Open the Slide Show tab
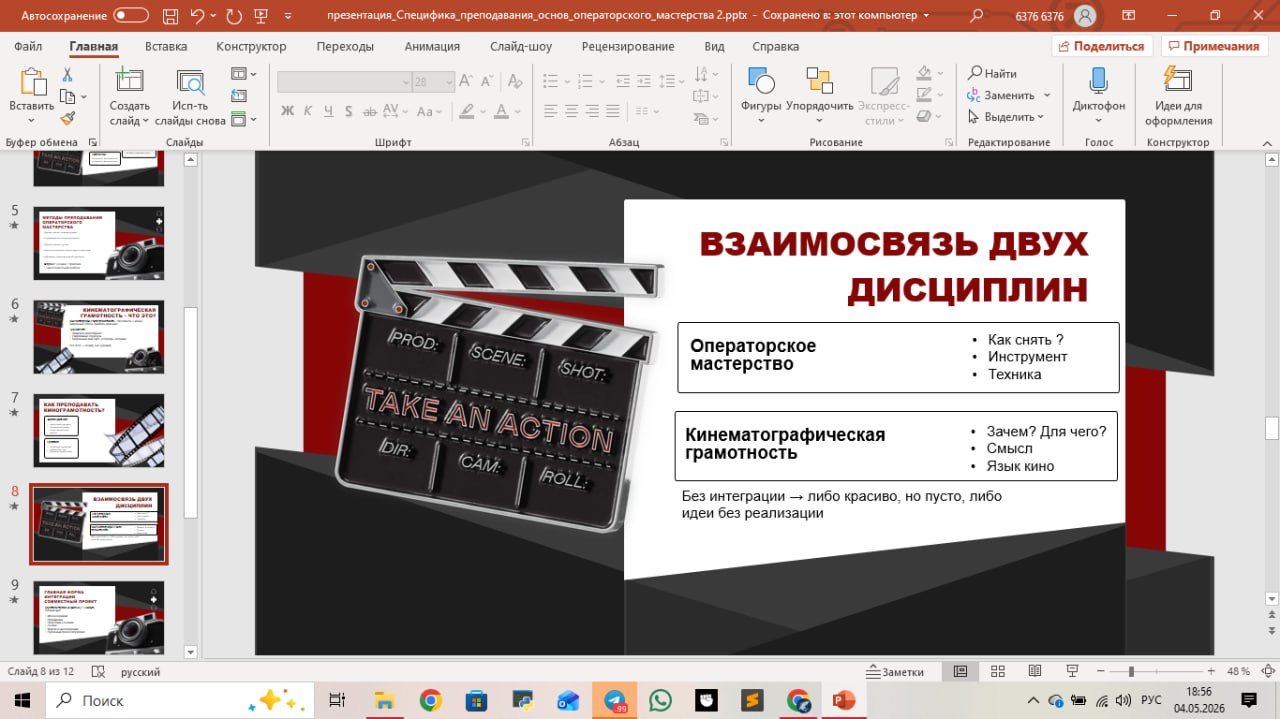The height and width of the screenshot is (719, 1280). (x=521, y=46)
